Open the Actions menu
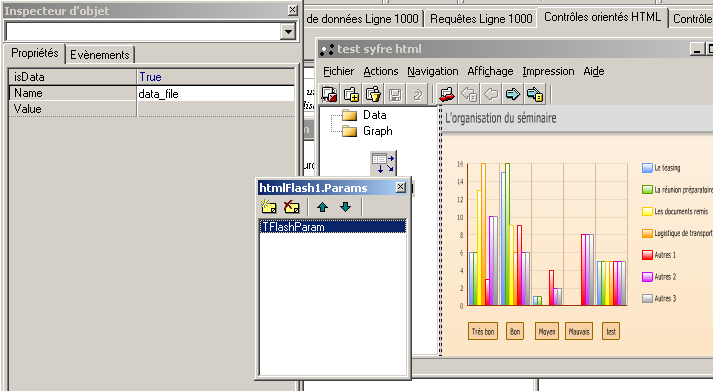 [x=381, y=71]
